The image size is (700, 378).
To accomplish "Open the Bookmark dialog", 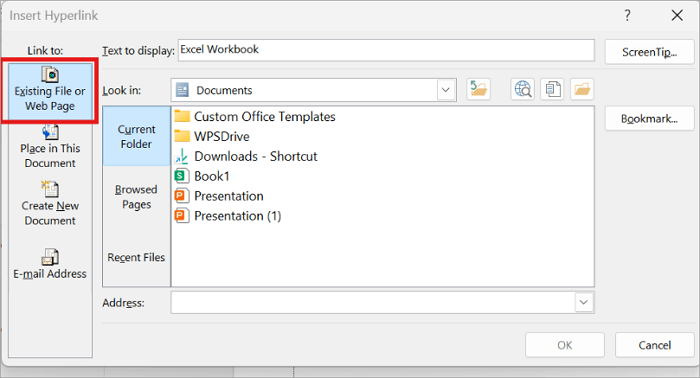I will [649, 119].
